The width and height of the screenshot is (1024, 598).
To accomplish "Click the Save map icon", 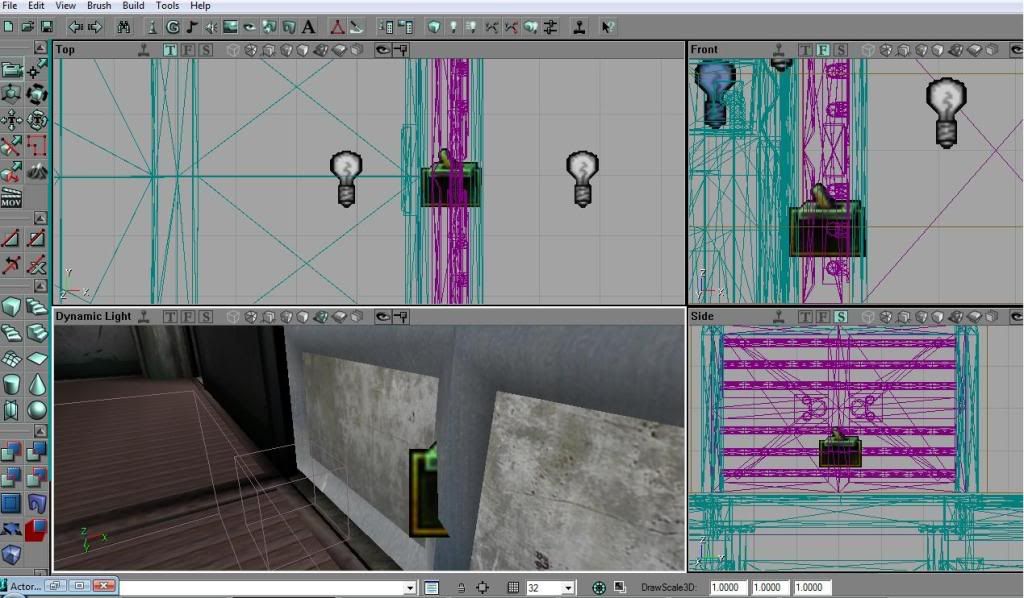I will [x=46, y=27].
